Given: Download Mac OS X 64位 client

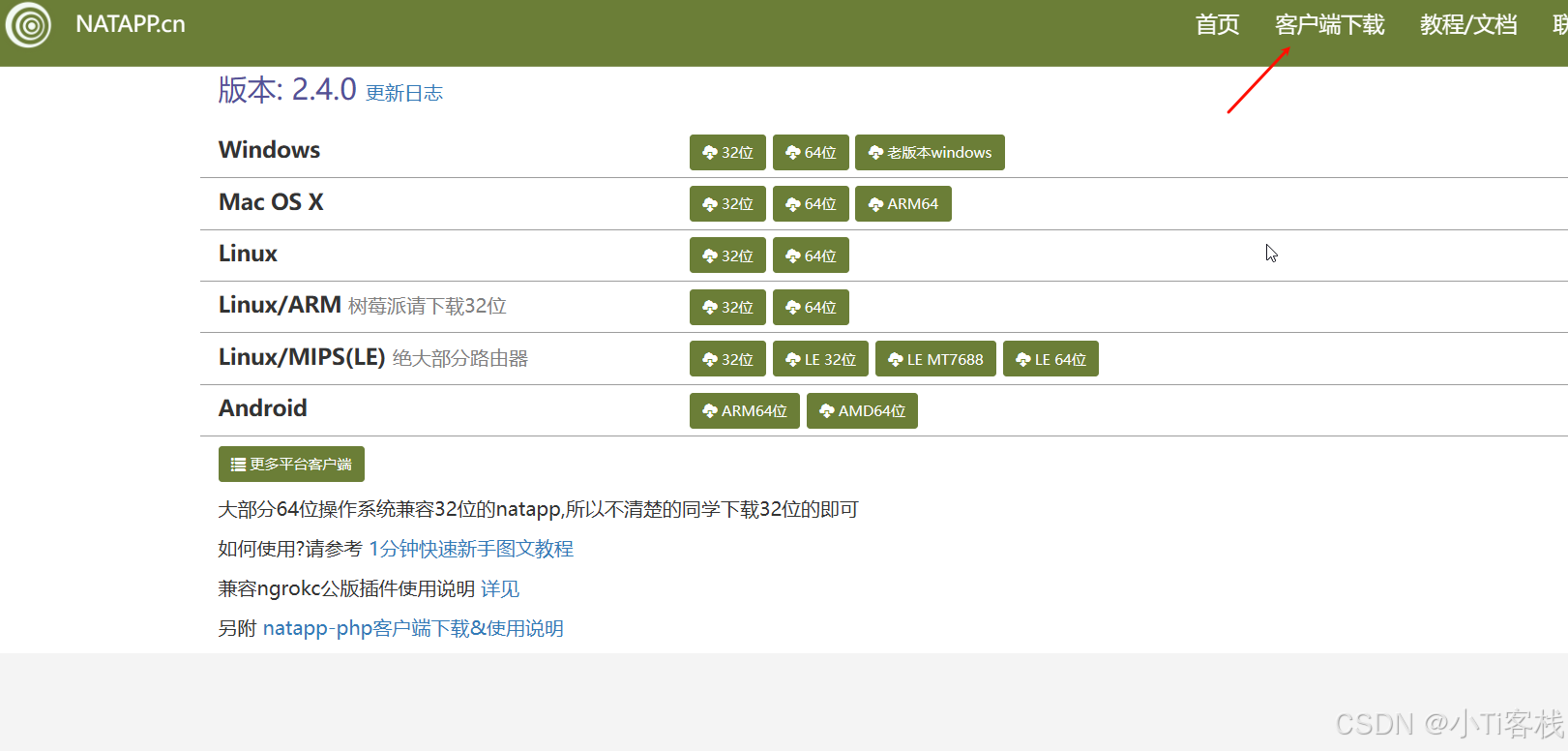Looking at the screenshot, I should click(x=811, y=203).
